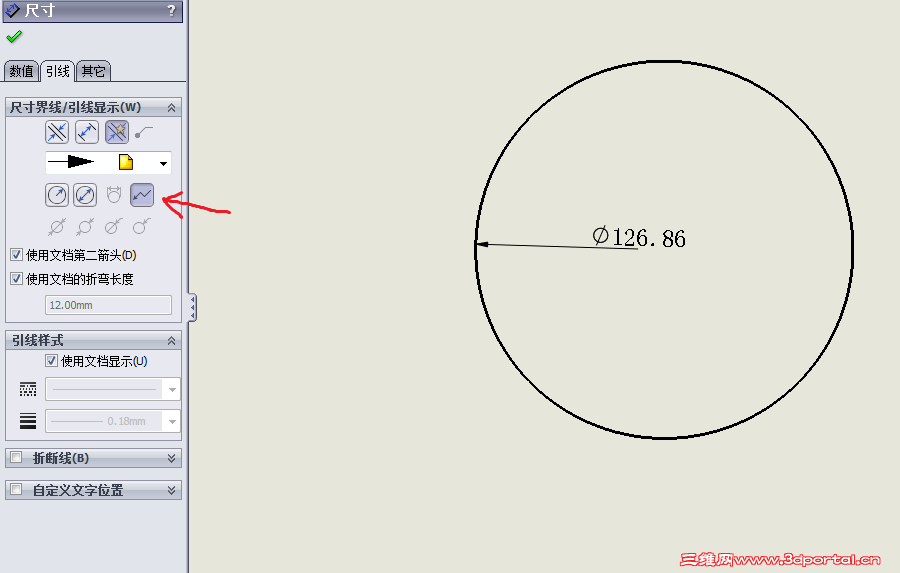Enable the 折断线 checkbox
The width and height of the screenshot is (900, 573).
tap(16, 458)
